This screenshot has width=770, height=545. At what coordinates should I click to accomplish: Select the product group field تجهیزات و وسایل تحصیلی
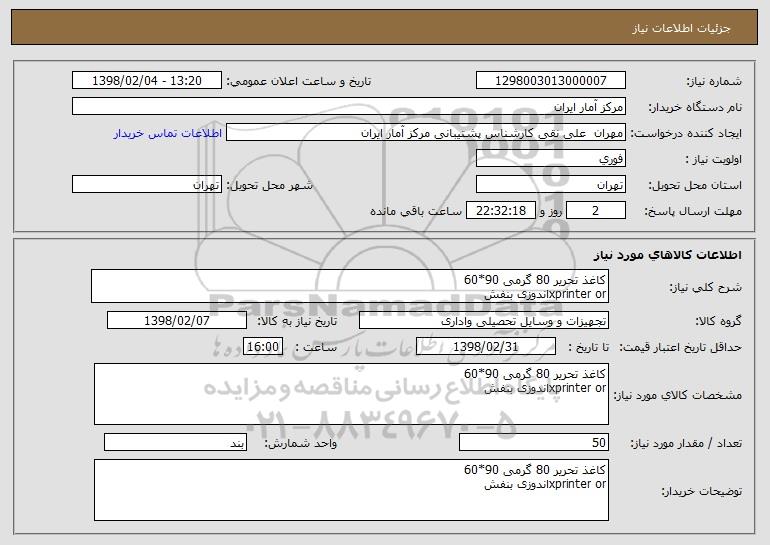point(484,321)
